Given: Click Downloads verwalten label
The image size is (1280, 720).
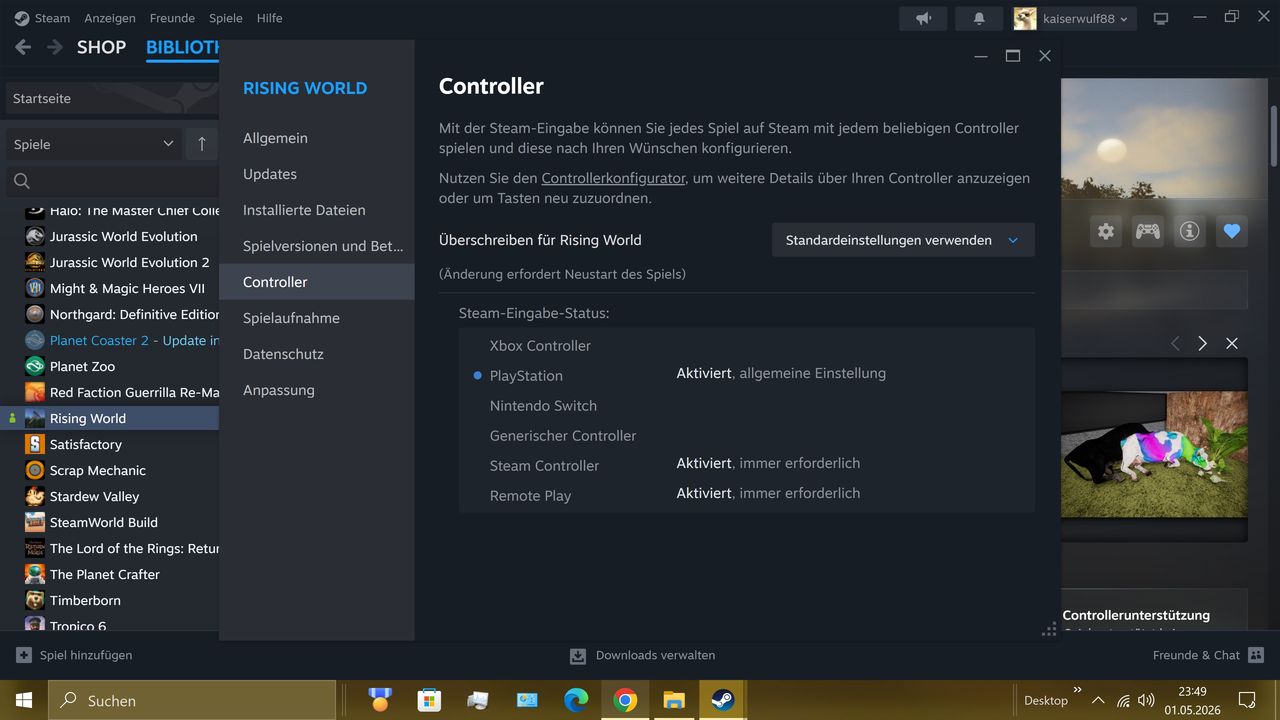Looking at the screenshot, I should click(655, 655).
